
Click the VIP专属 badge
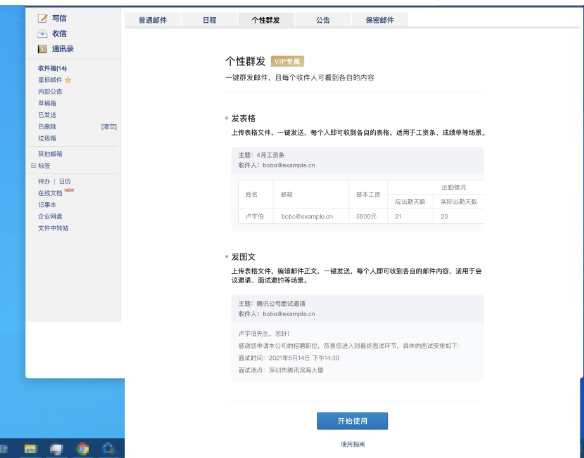coord(287,61)
